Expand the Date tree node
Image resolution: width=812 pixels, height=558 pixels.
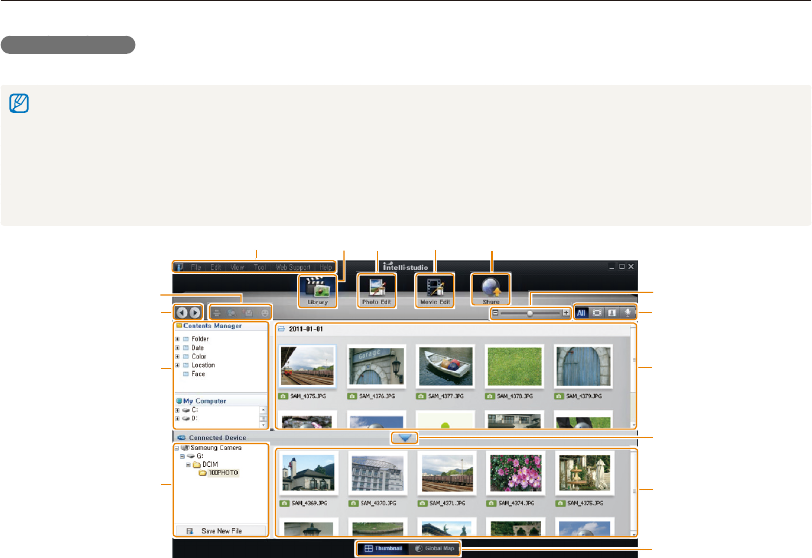click(178, 348)
